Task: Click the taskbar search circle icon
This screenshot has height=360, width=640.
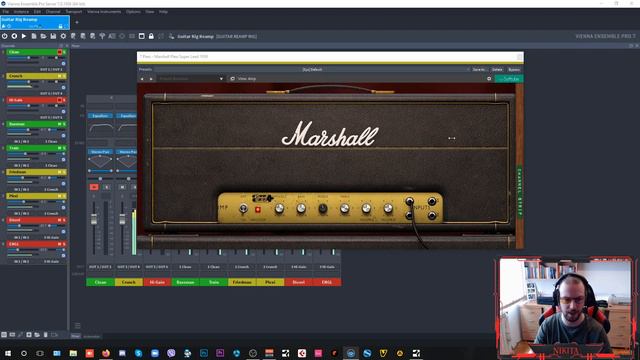Action: tap(24, 353)
